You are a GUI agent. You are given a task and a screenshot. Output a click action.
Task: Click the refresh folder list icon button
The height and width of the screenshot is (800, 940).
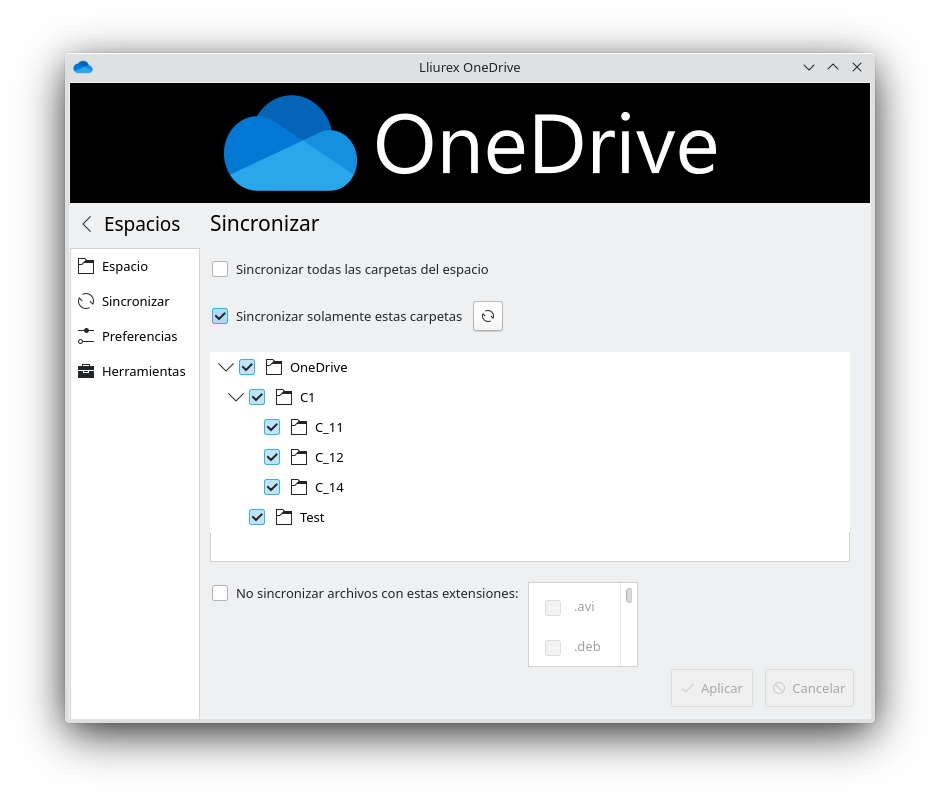[x=488, y=316]
